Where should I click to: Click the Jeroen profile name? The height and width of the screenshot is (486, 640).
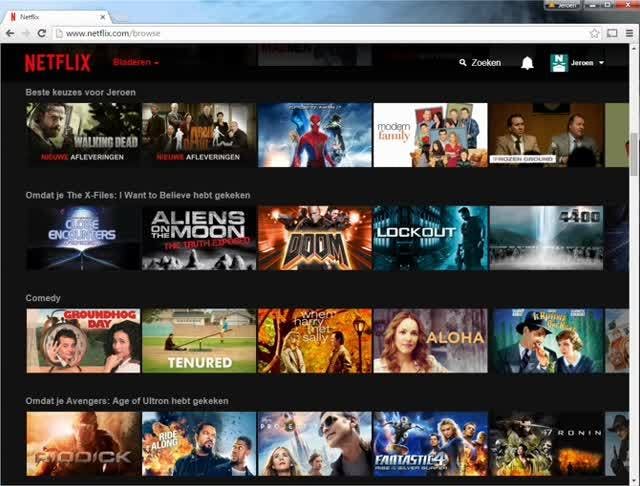click(582, 63)
